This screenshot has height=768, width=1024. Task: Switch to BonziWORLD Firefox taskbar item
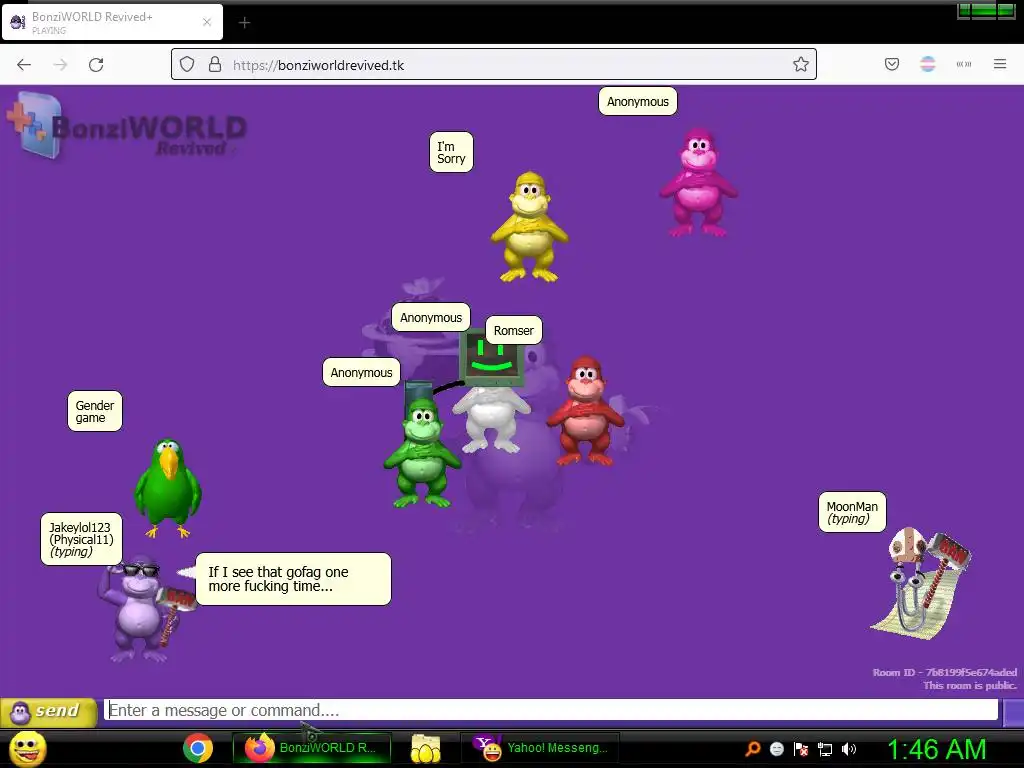(x=312, y=748)
